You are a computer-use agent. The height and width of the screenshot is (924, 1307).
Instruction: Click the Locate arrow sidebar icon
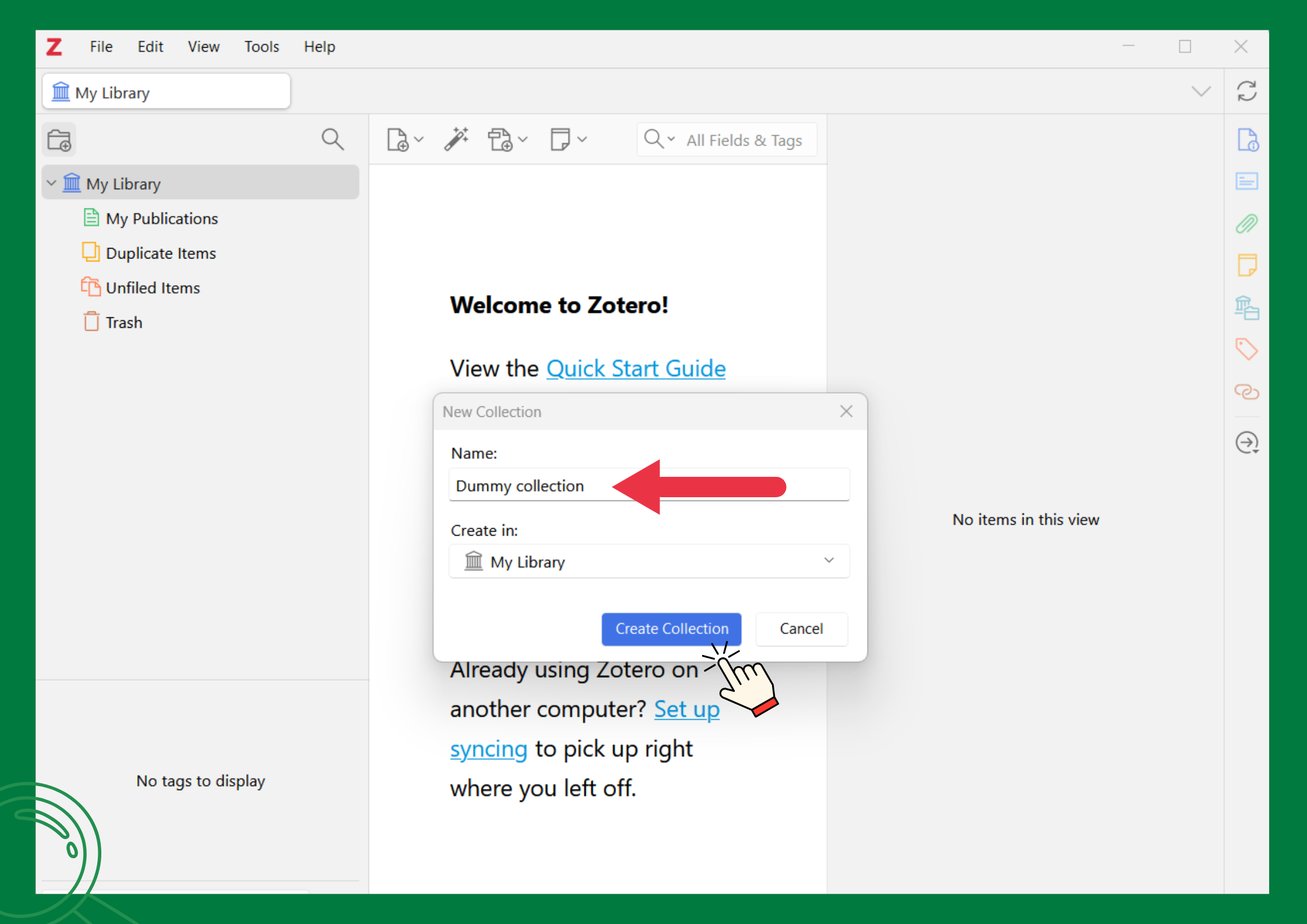1247,442
